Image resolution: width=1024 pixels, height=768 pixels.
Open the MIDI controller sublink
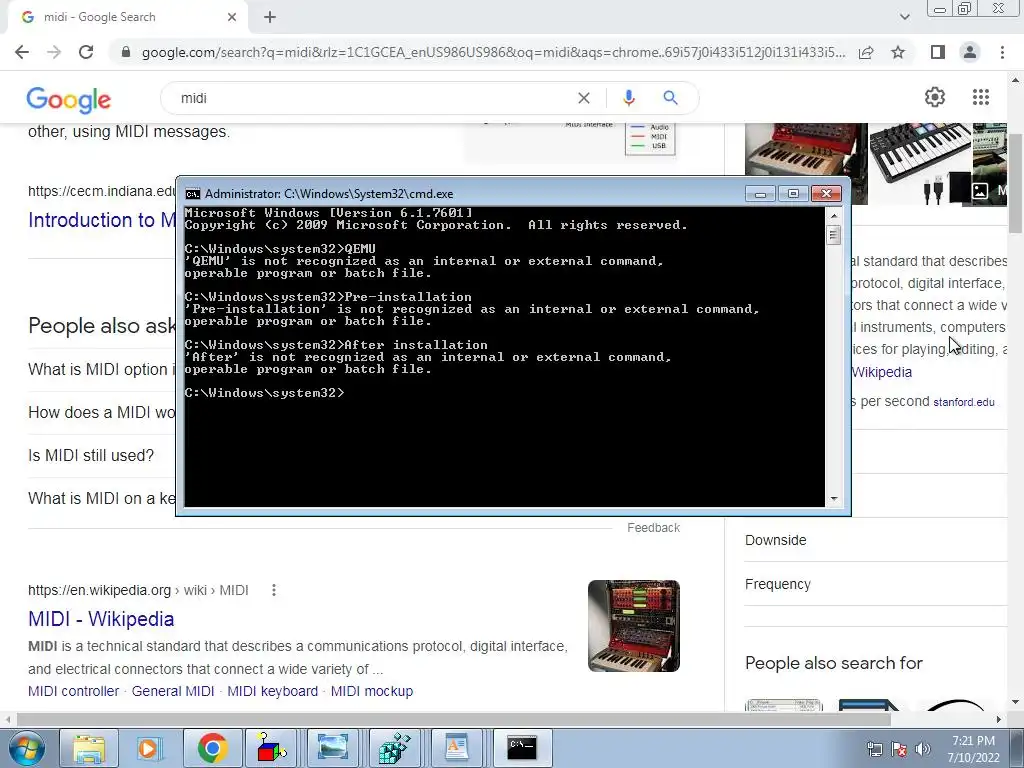pyautogui.click(x=74, y=691)
